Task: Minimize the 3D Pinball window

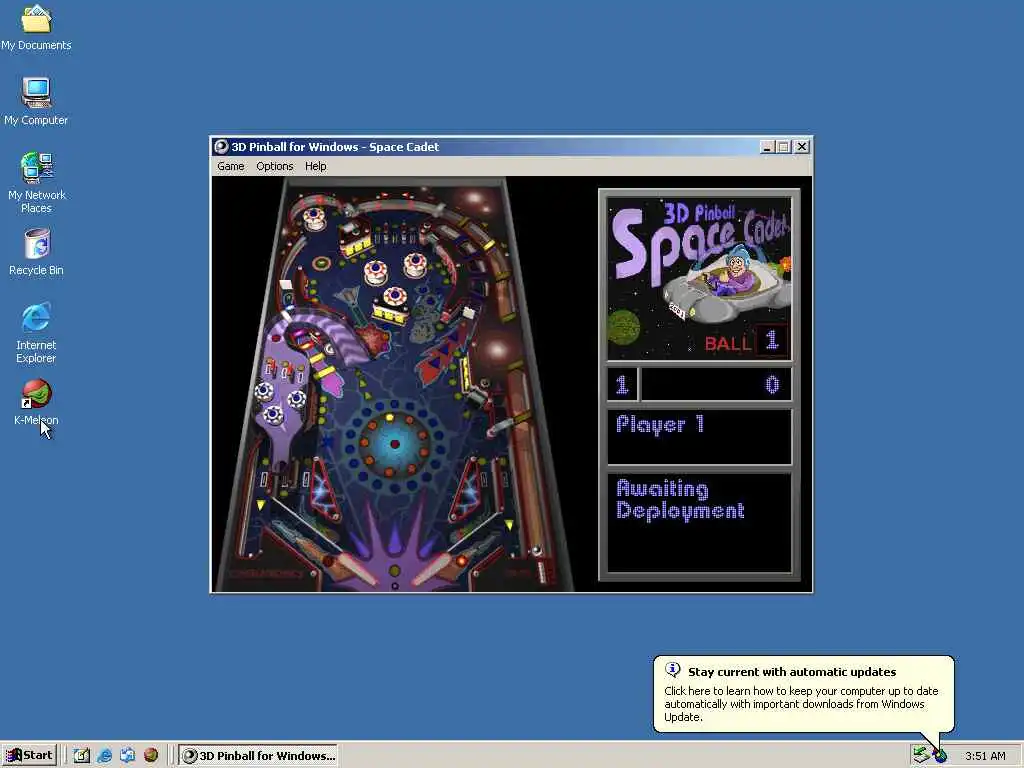Action: point(767,147)
